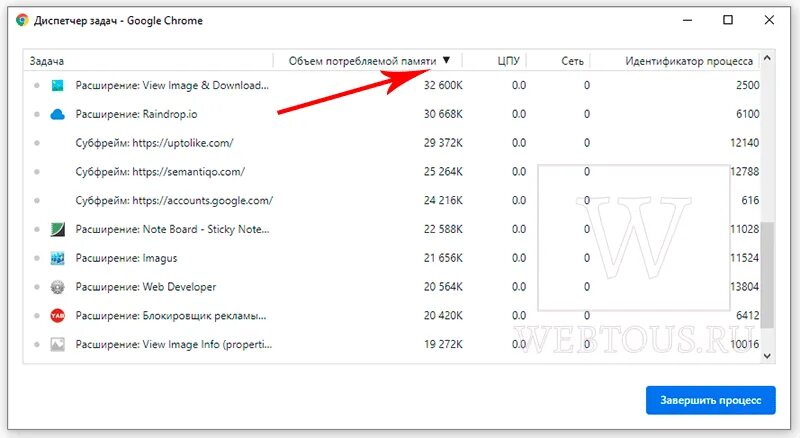Viewport: 800px width, 438px height.
Task: Click memory value 20 564K
Action: (x=443, y=287)
